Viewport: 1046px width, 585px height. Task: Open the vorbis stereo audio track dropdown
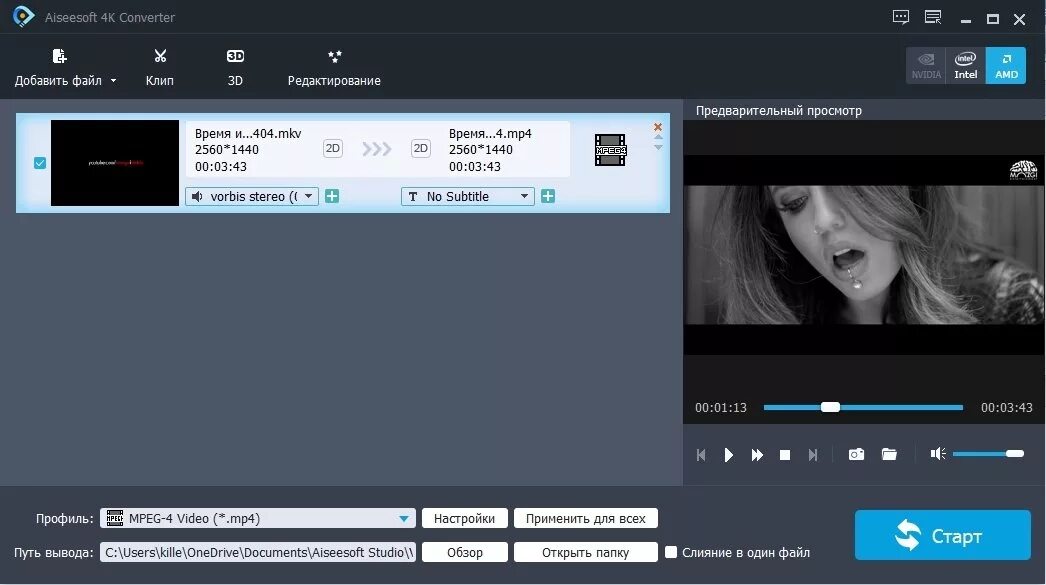pyautogui.click(x=251, y=196)
